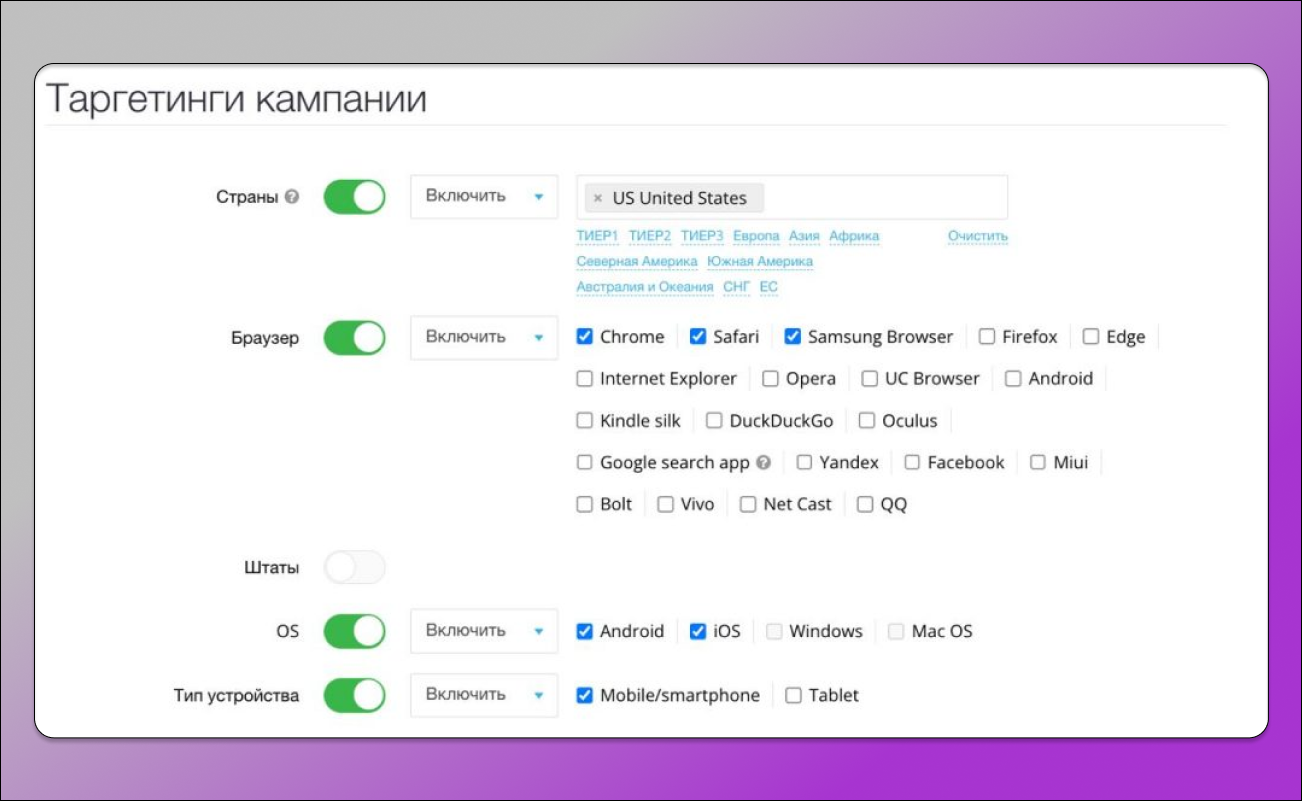This screenshot has height=801, width=1302.
Task: Disable the Браузер targeting switch
Action: click(354, 337)
